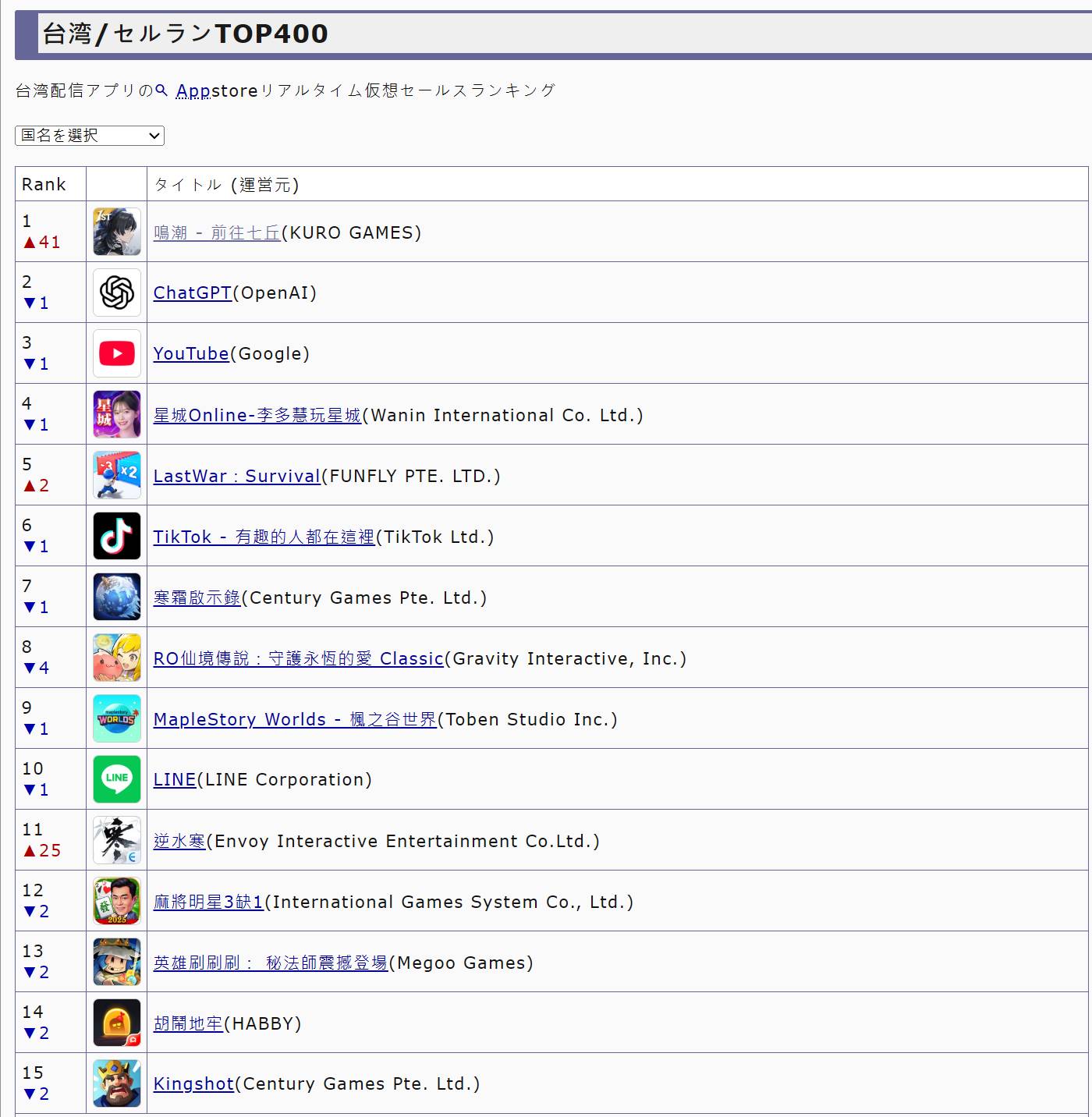This screenshot has height=1117, width=1092.
Task: Click the (KURO GAMES) publisher text
Action: (351, 232)
